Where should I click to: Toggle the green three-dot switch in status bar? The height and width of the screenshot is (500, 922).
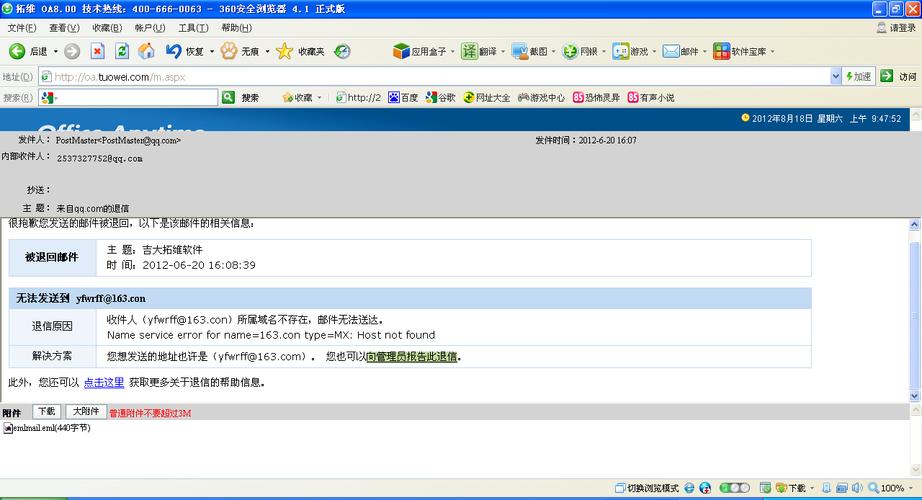734,488
